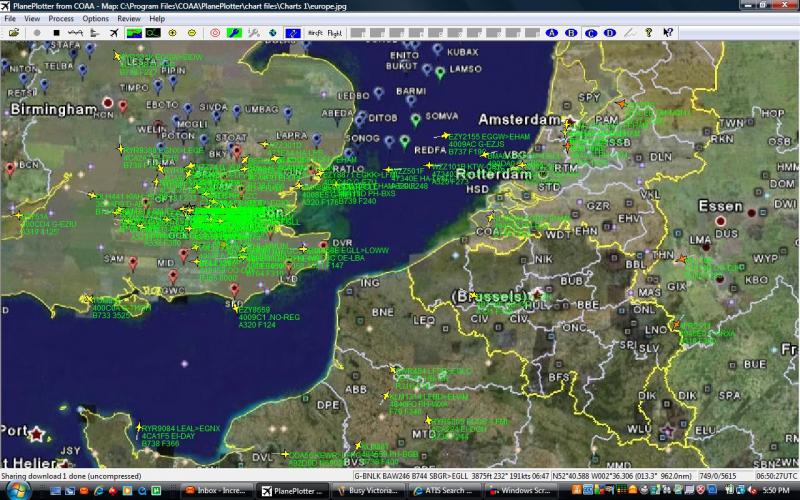This screenshot has width=800, height=500.
Task: Click the red concentric circles target icon
Action: pyautogui.click(x=215, y=33)
